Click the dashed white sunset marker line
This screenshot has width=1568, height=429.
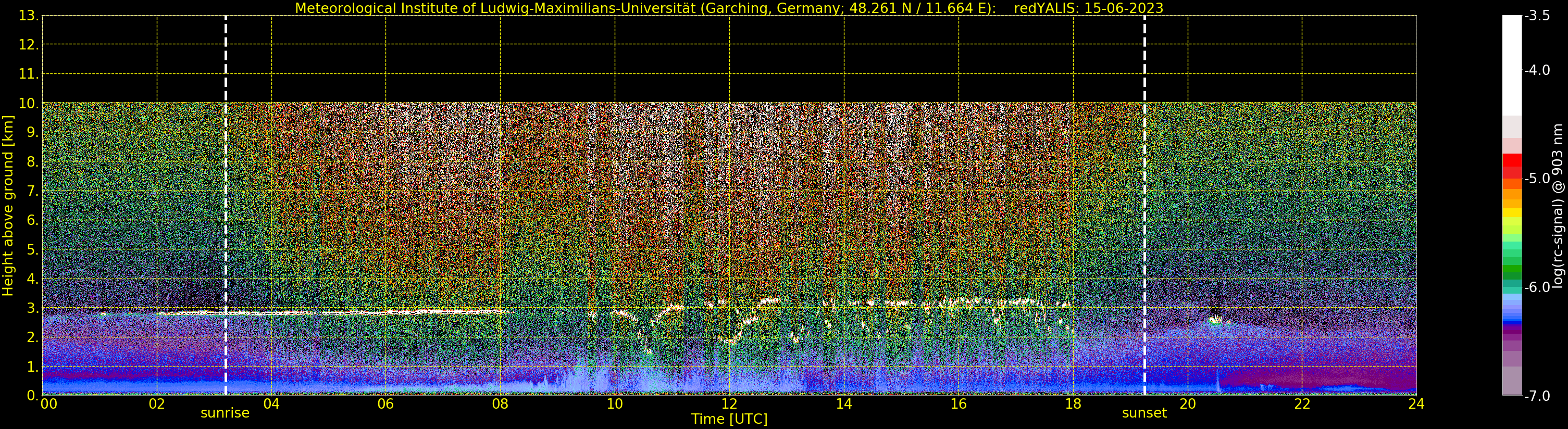click(1144, 206)
